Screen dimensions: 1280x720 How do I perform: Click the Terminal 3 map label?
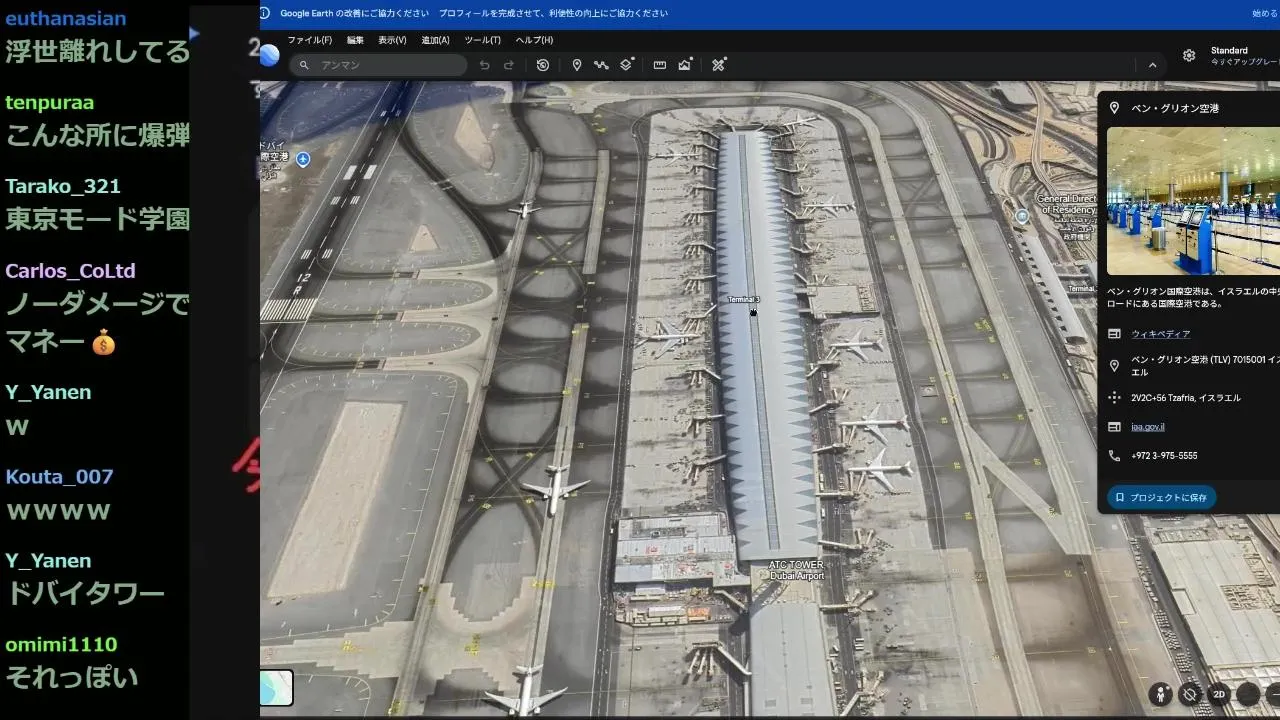pyautogui.click(x=743, y=300)
